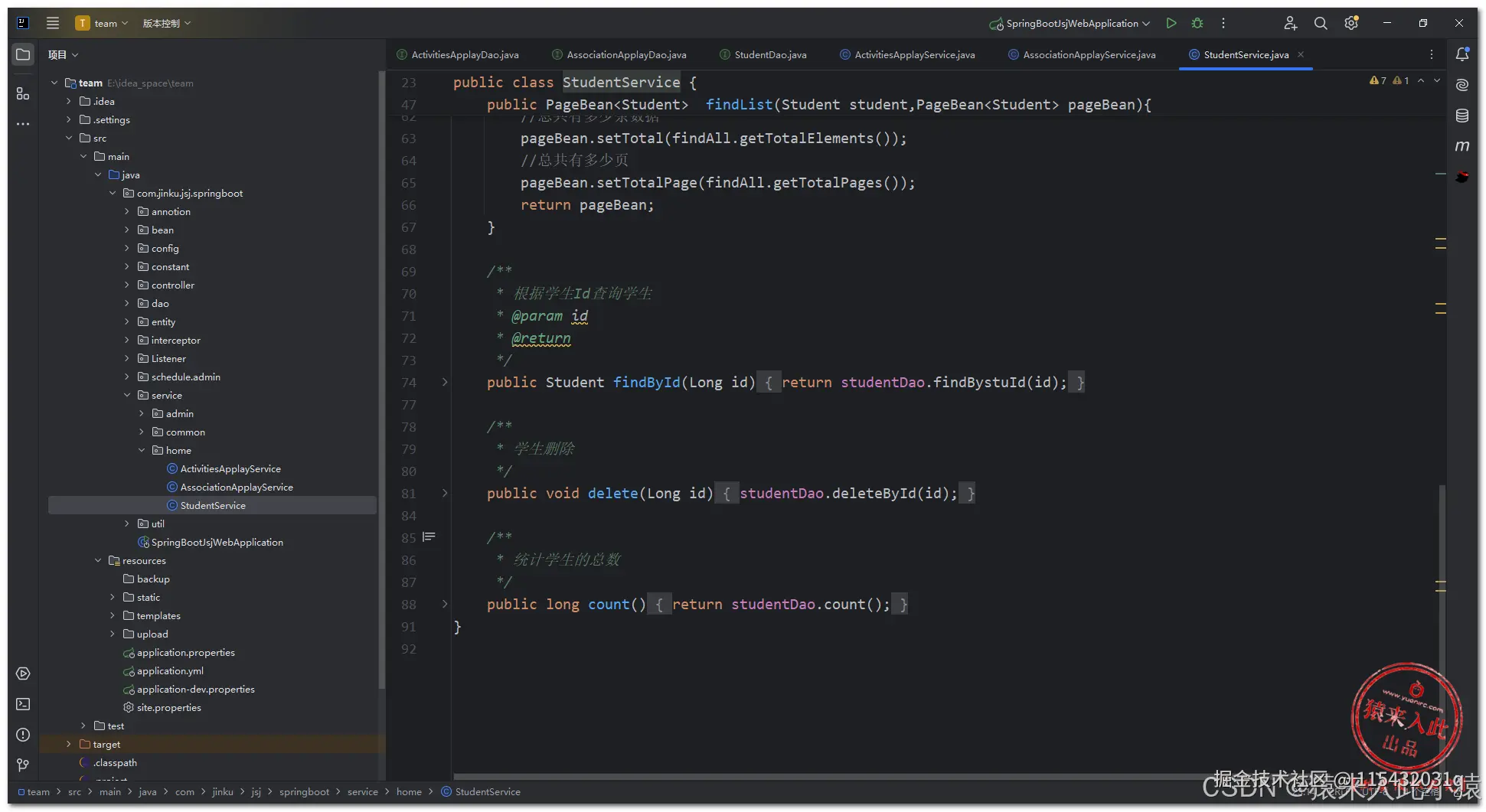Select StudentService in the project tree
This screenshot has height=812, width=1486.
212,505
